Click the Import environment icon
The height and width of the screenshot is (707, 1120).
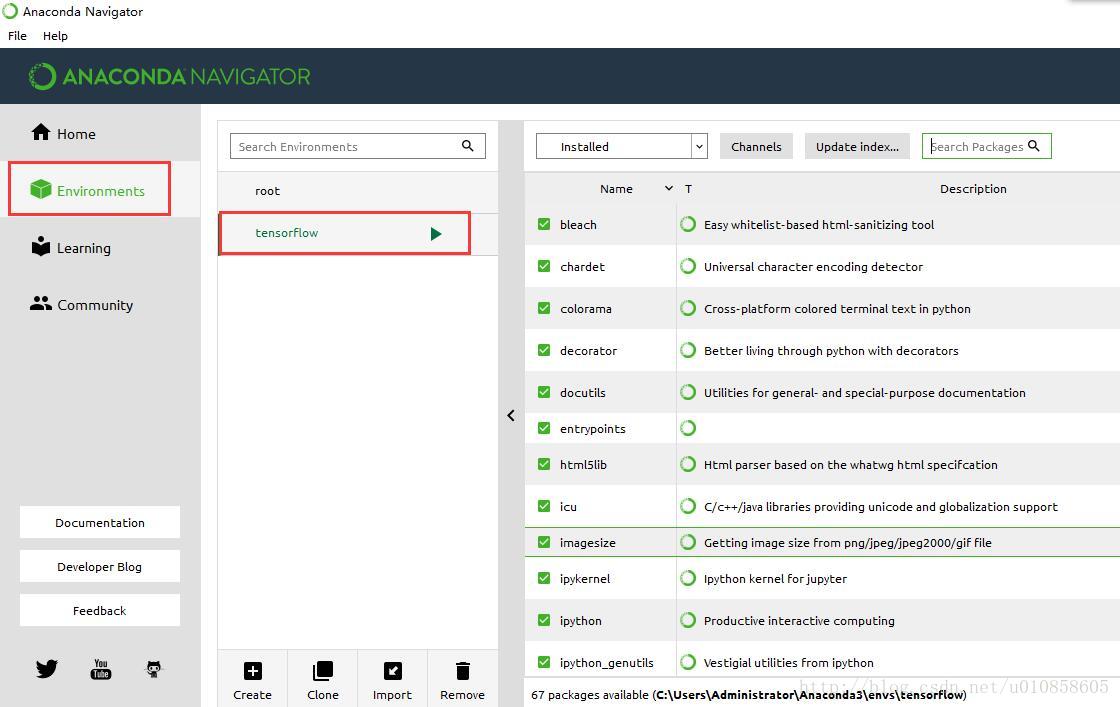click(x=392, y=671)
